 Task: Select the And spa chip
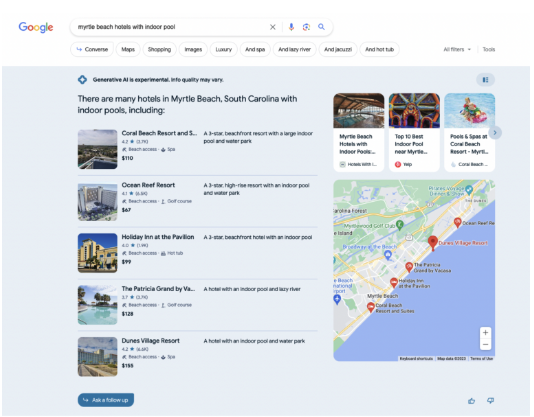[255, 49]
